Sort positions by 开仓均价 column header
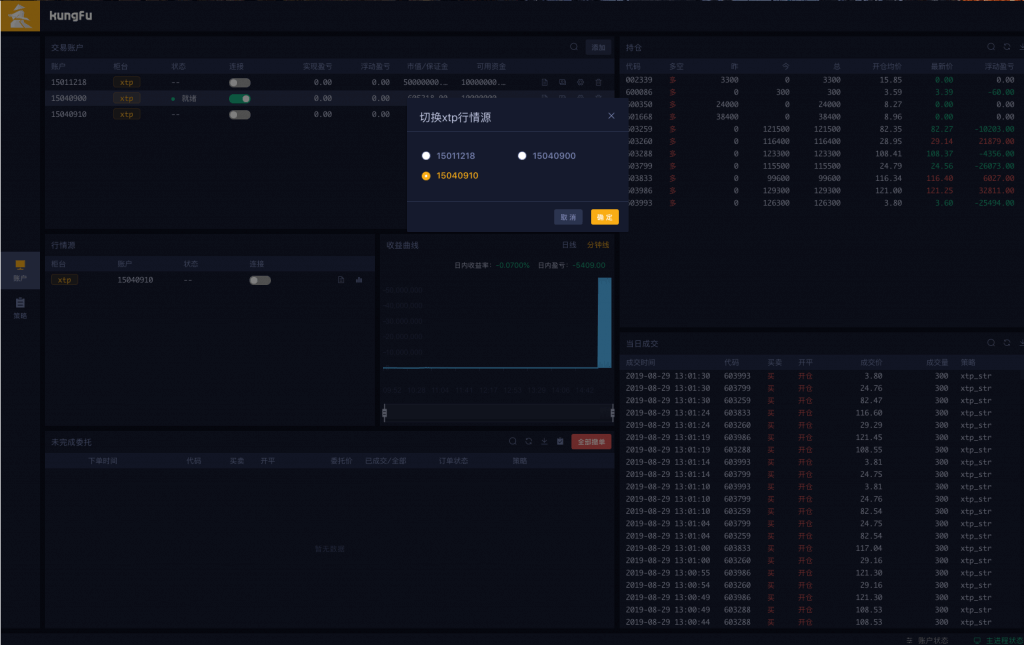Image resolution: width=1024 pixels, height=645 pixels. (887, 67)
